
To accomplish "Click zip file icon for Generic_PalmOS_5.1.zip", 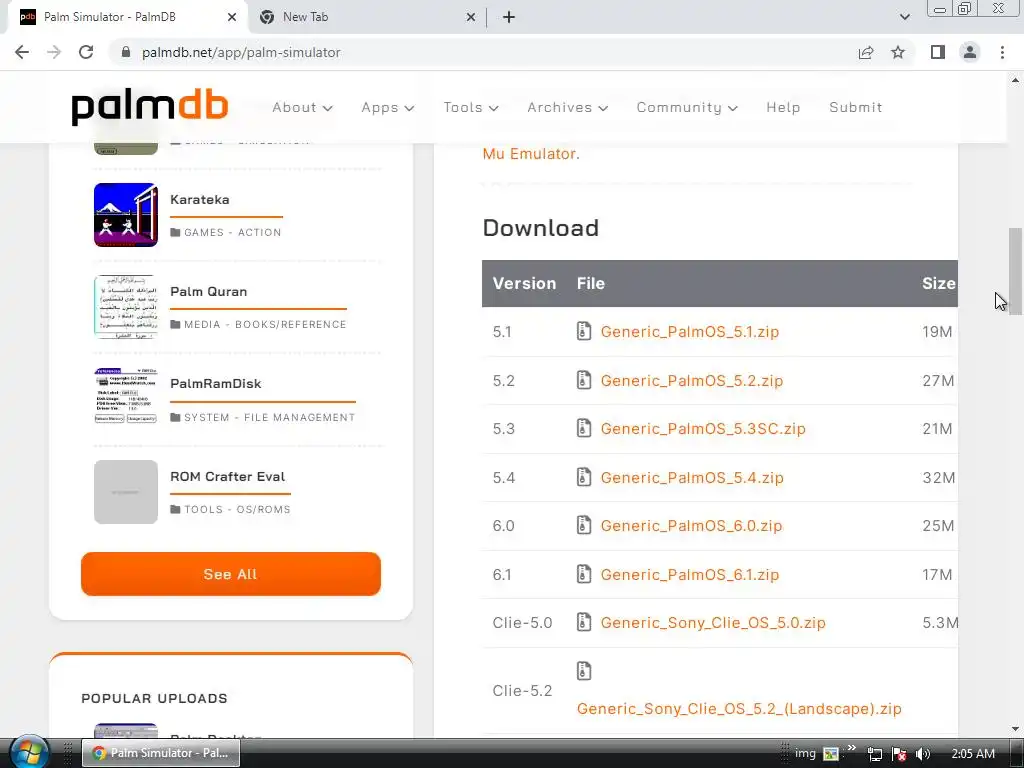I will (584, 331).
